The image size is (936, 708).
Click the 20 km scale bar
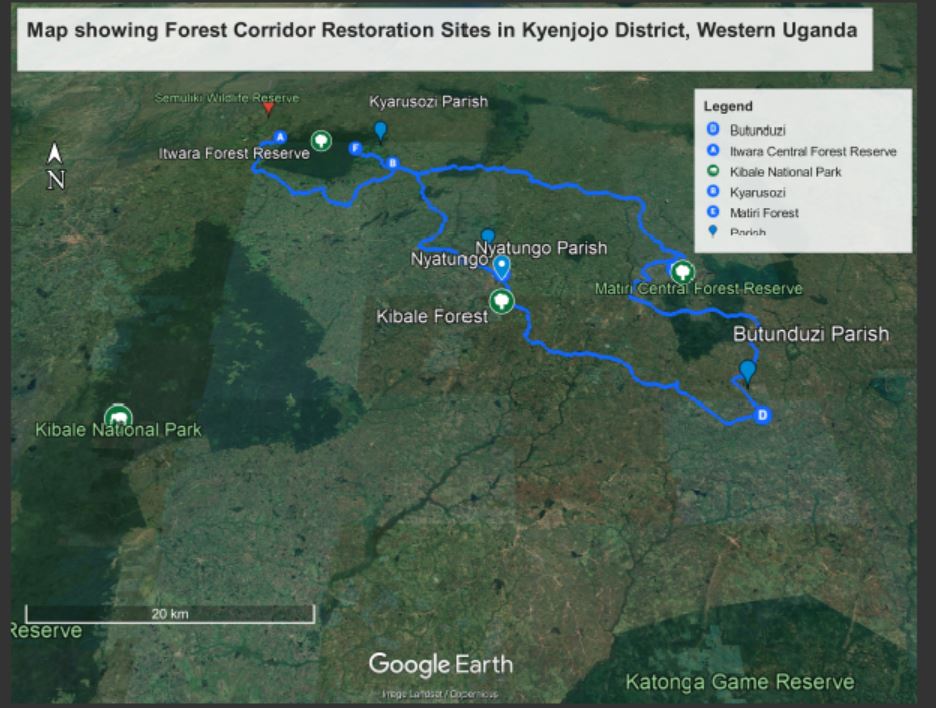(x=170, y=614)
